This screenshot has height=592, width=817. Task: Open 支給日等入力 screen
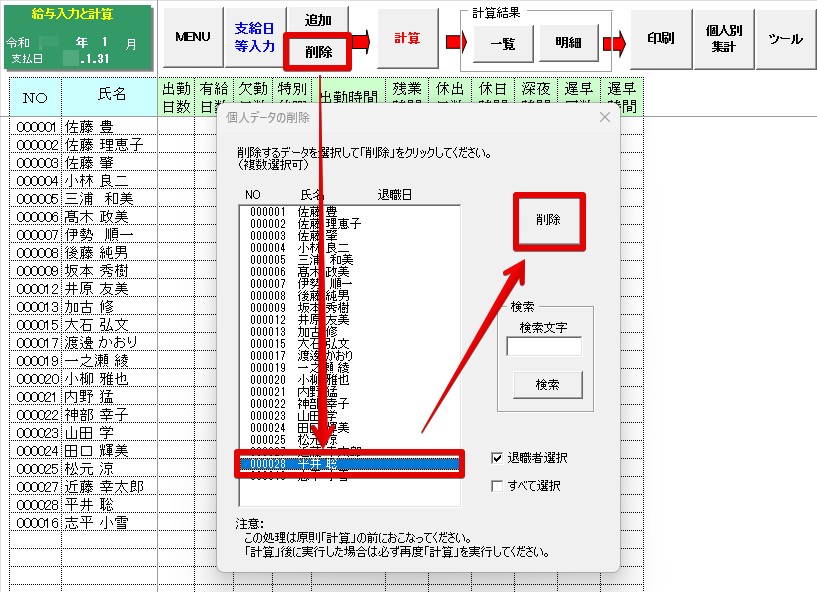[x=254, y=37]
